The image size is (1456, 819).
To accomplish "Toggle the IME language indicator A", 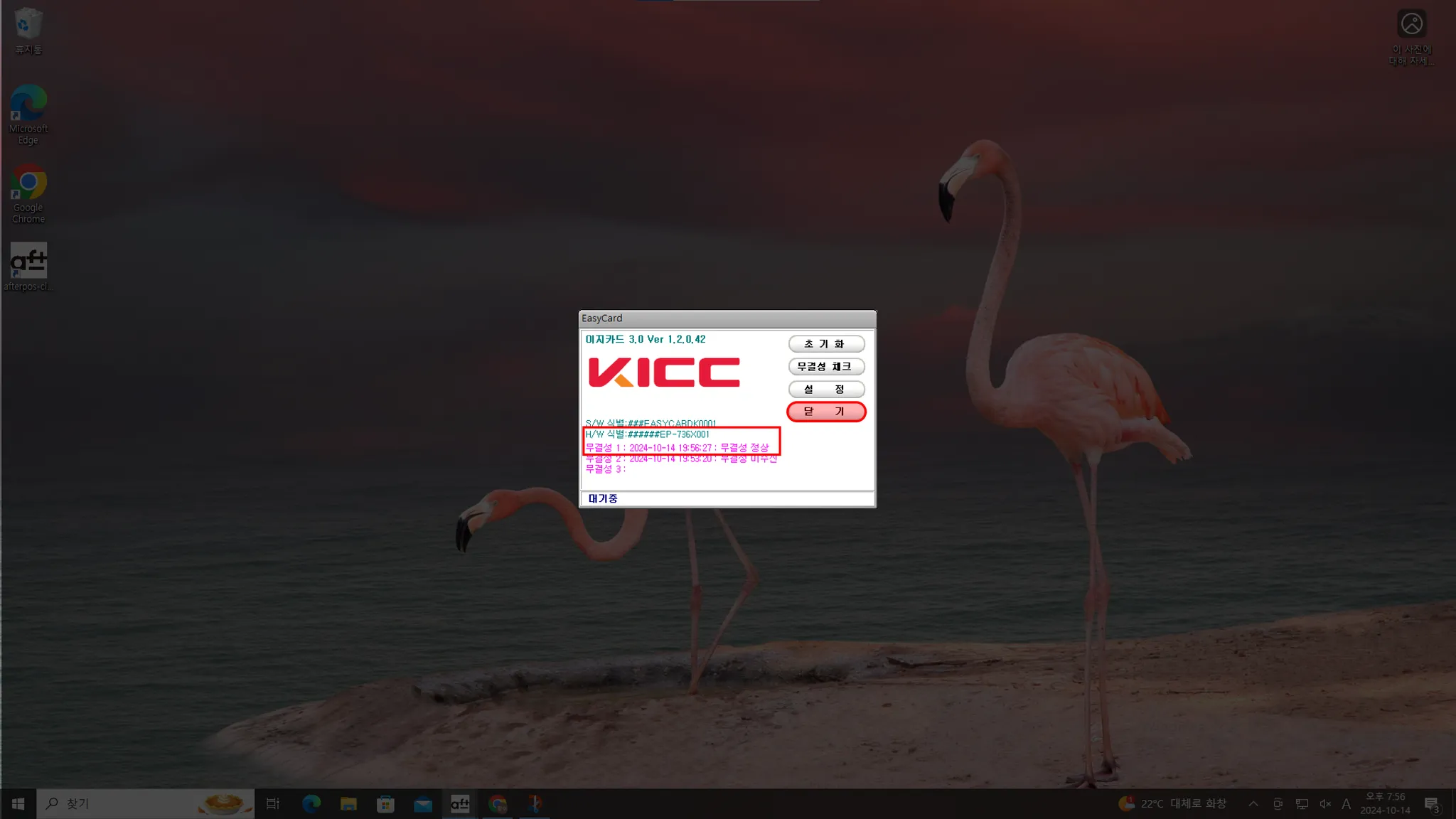I will 1346,804.
